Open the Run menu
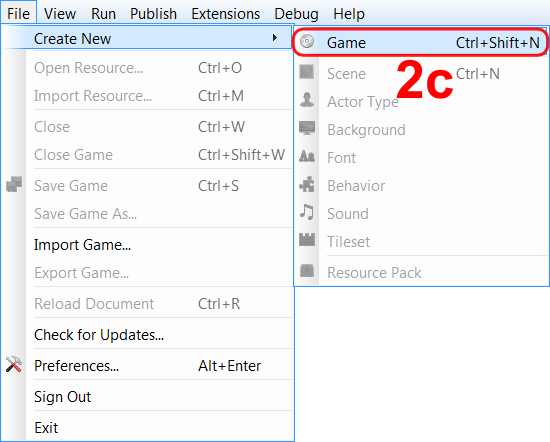 (103, 14)
